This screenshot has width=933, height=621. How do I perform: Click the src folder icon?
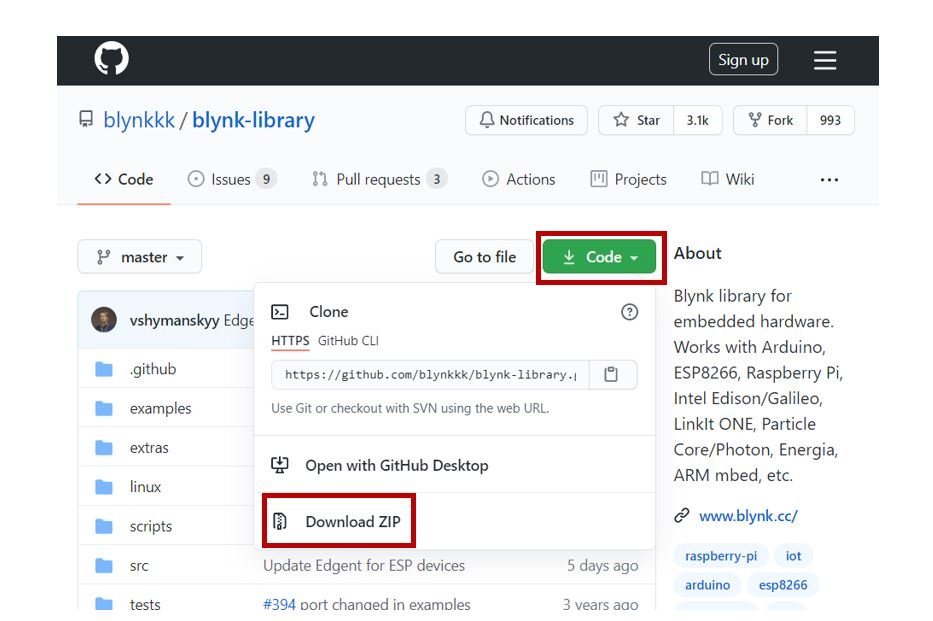click(104, 566)
